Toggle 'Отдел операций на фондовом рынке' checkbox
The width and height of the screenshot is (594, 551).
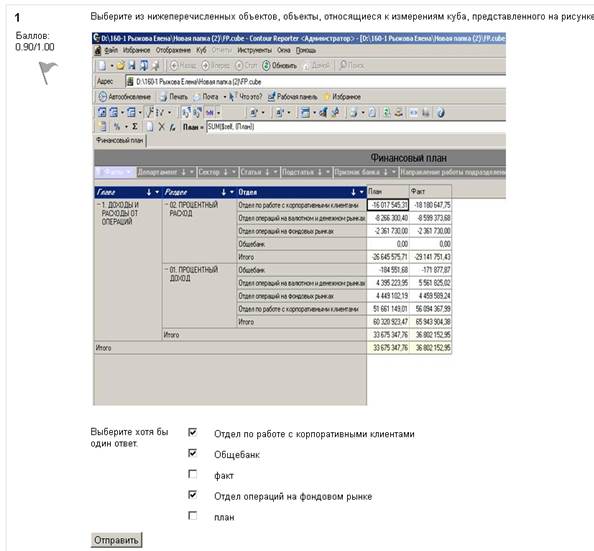point(192,495)
